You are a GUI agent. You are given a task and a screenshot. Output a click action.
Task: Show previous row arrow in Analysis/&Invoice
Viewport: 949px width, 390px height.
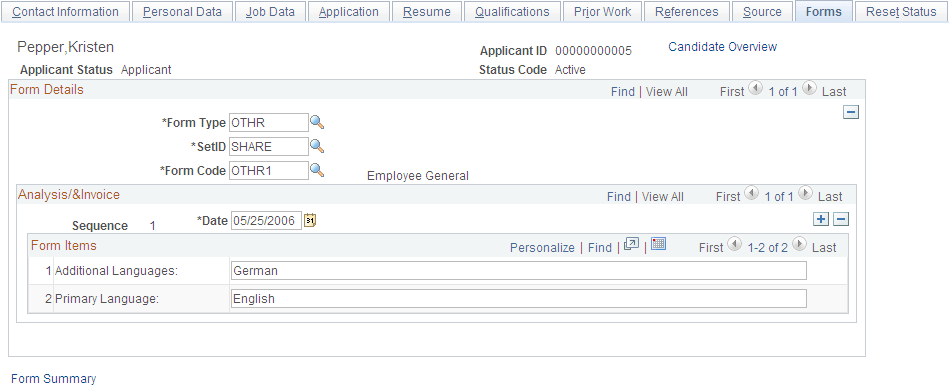(750, 193)
